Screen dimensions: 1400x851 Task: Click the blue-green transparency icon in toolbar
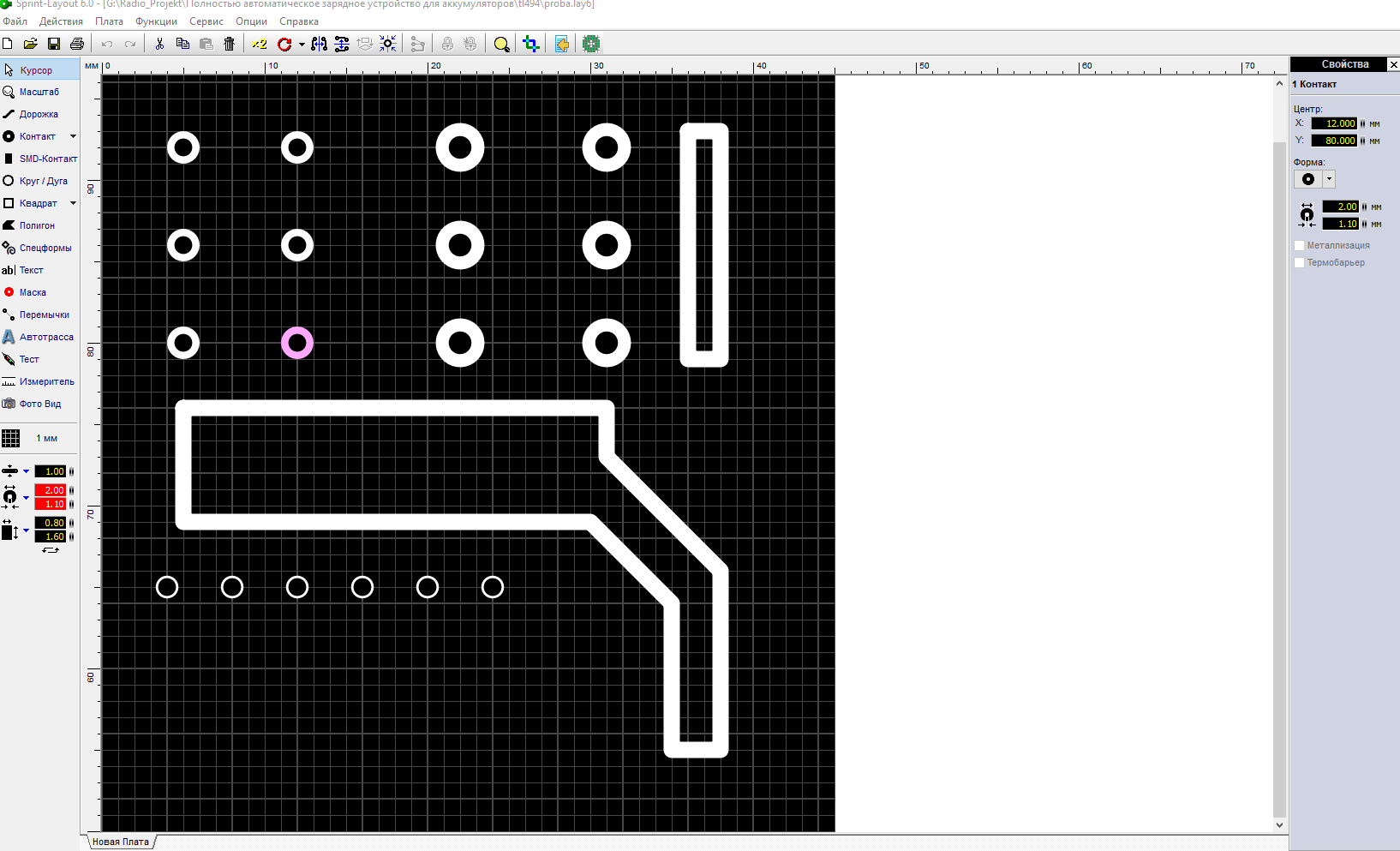pyautogui.click(x=531, y=44)
